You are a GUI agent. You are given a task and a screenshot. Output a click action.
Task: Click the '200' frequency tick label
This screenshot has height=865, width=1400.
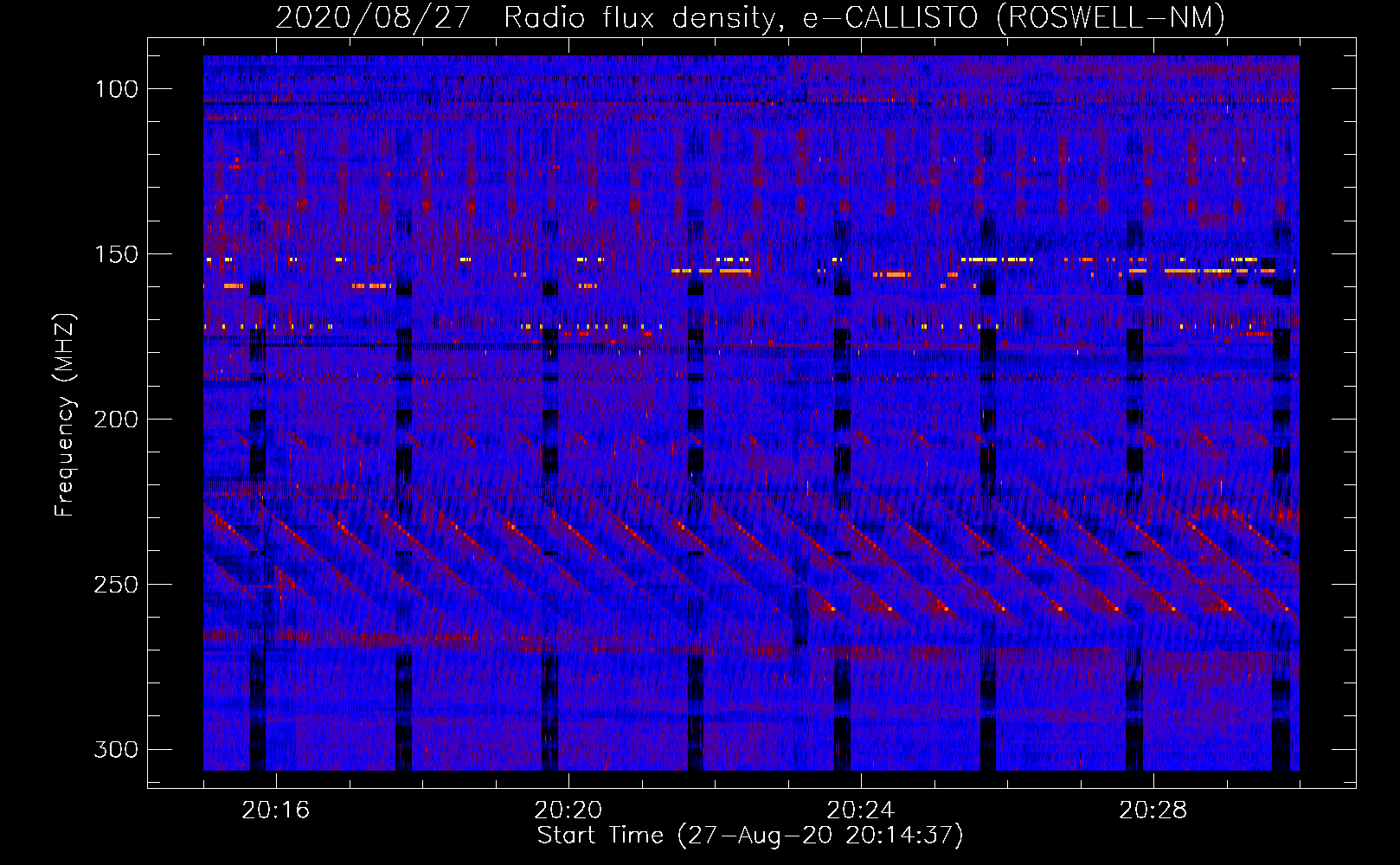116,420
